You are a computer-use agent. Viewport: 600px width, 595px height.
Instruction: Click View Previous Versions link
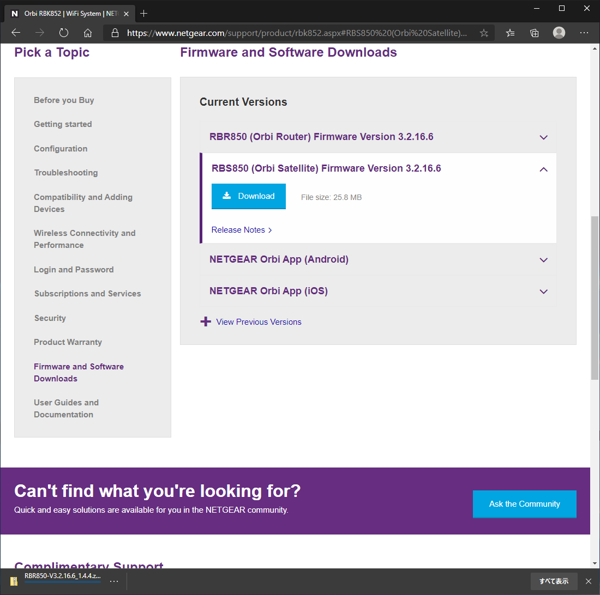coord(259,322)
